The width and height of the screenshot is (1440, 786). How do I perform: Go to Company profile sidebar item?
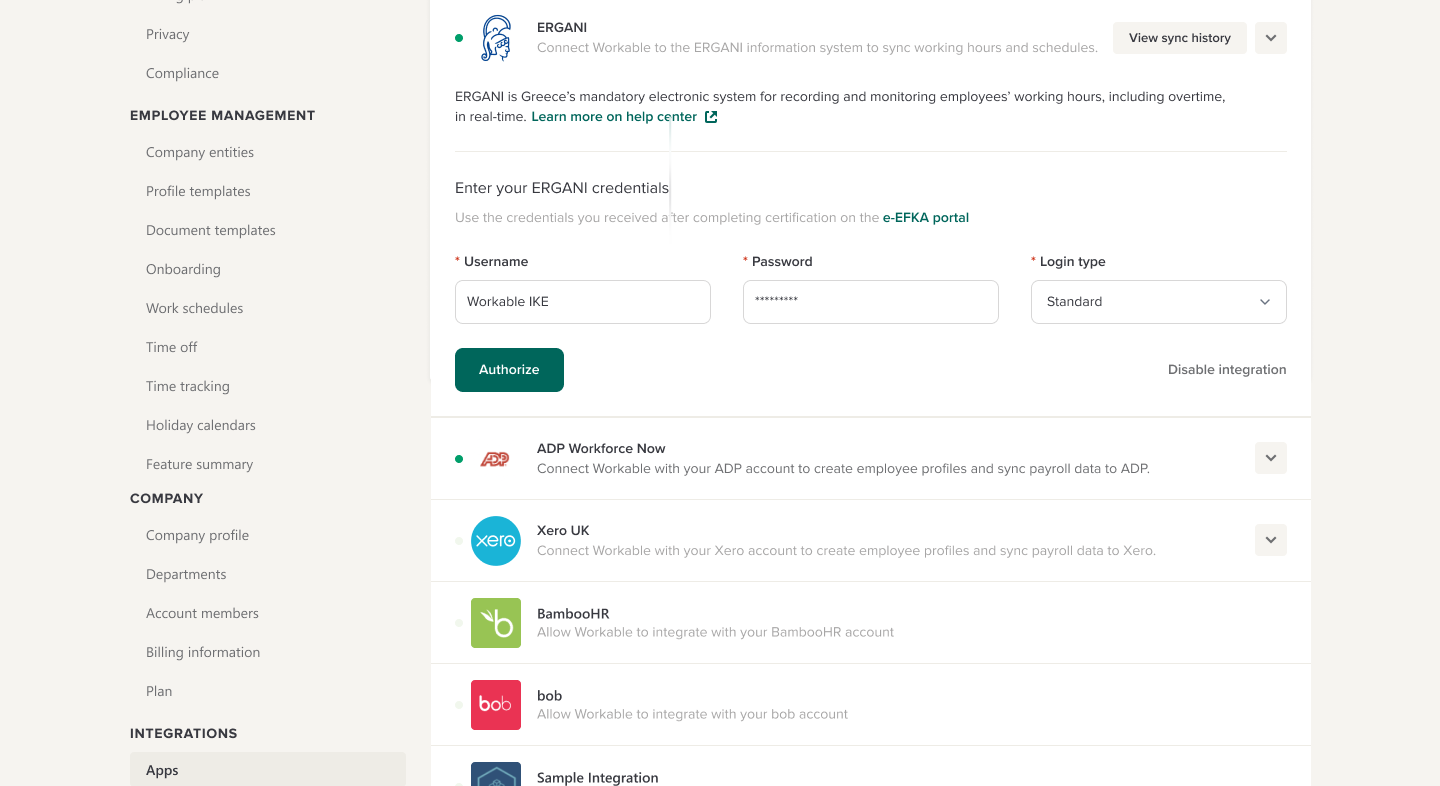pyautogui.click(x=197, y=535)
